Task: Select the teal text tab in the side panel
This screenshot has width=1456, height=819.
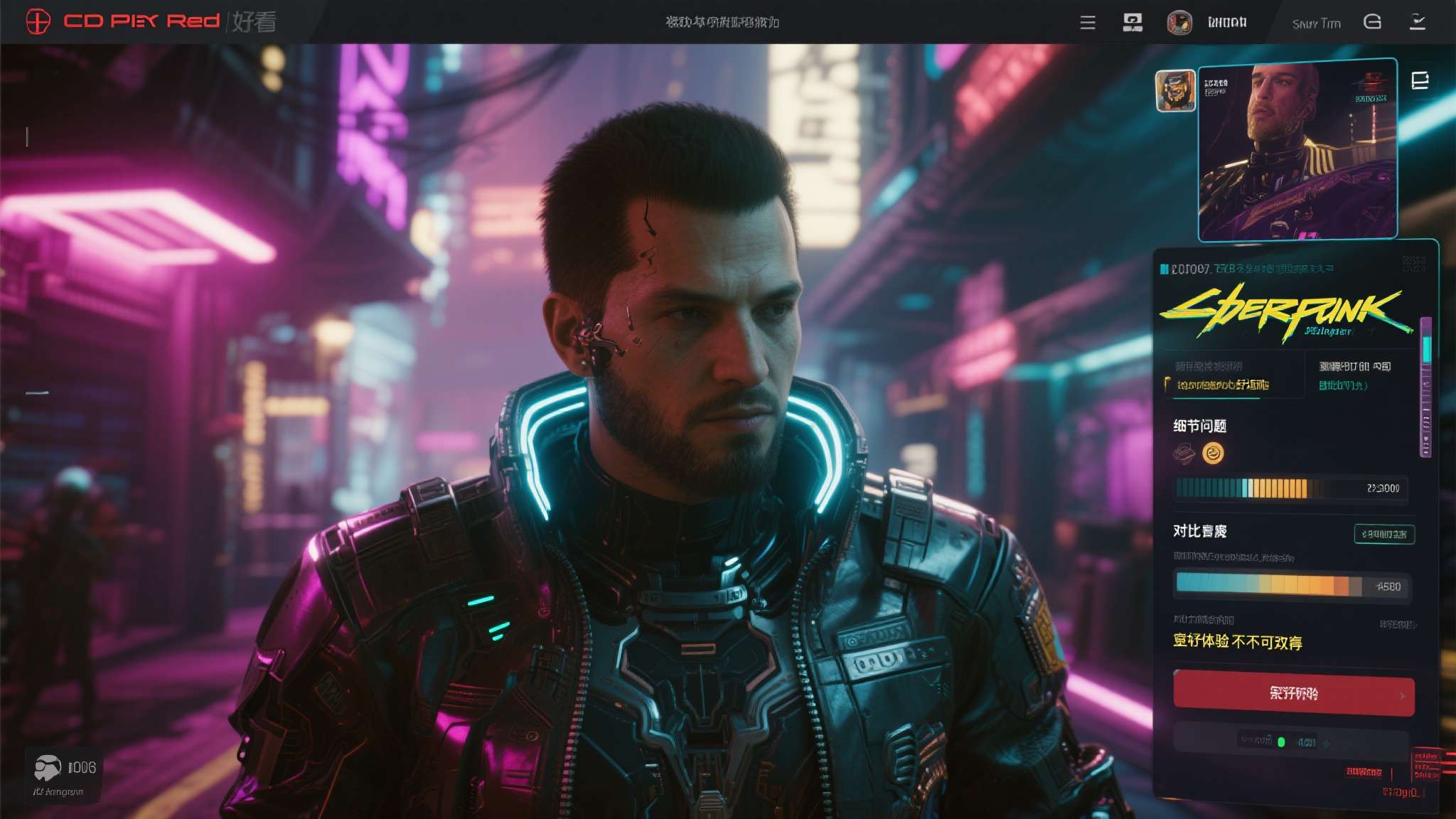Action: point(1343,385)
